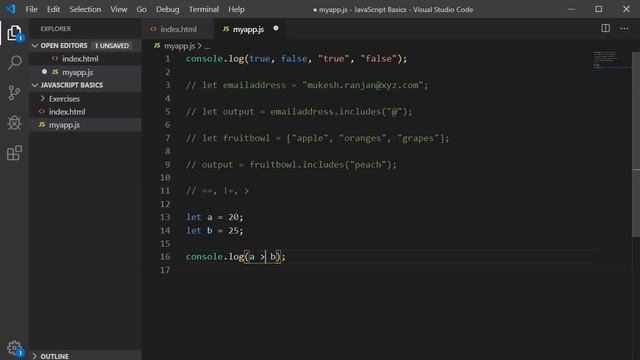Open the Selection menu
This screenshot has height=360, width=640.
[85, 9]
